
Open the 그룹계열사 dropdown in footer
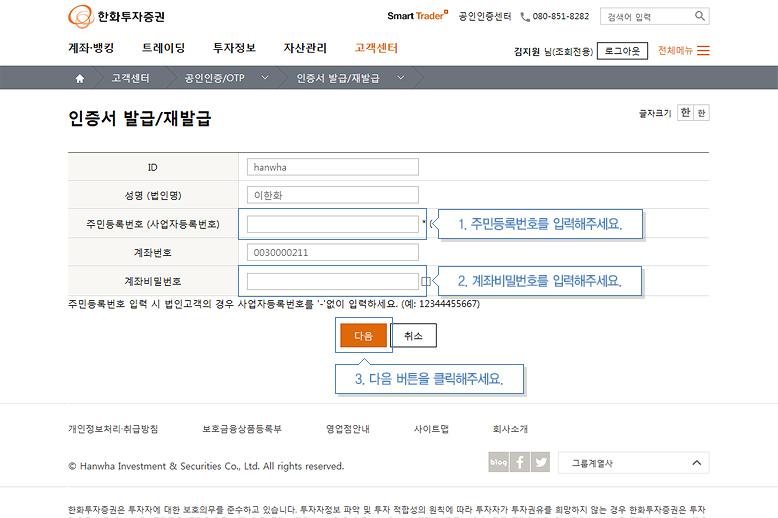[x=633, y=463]
